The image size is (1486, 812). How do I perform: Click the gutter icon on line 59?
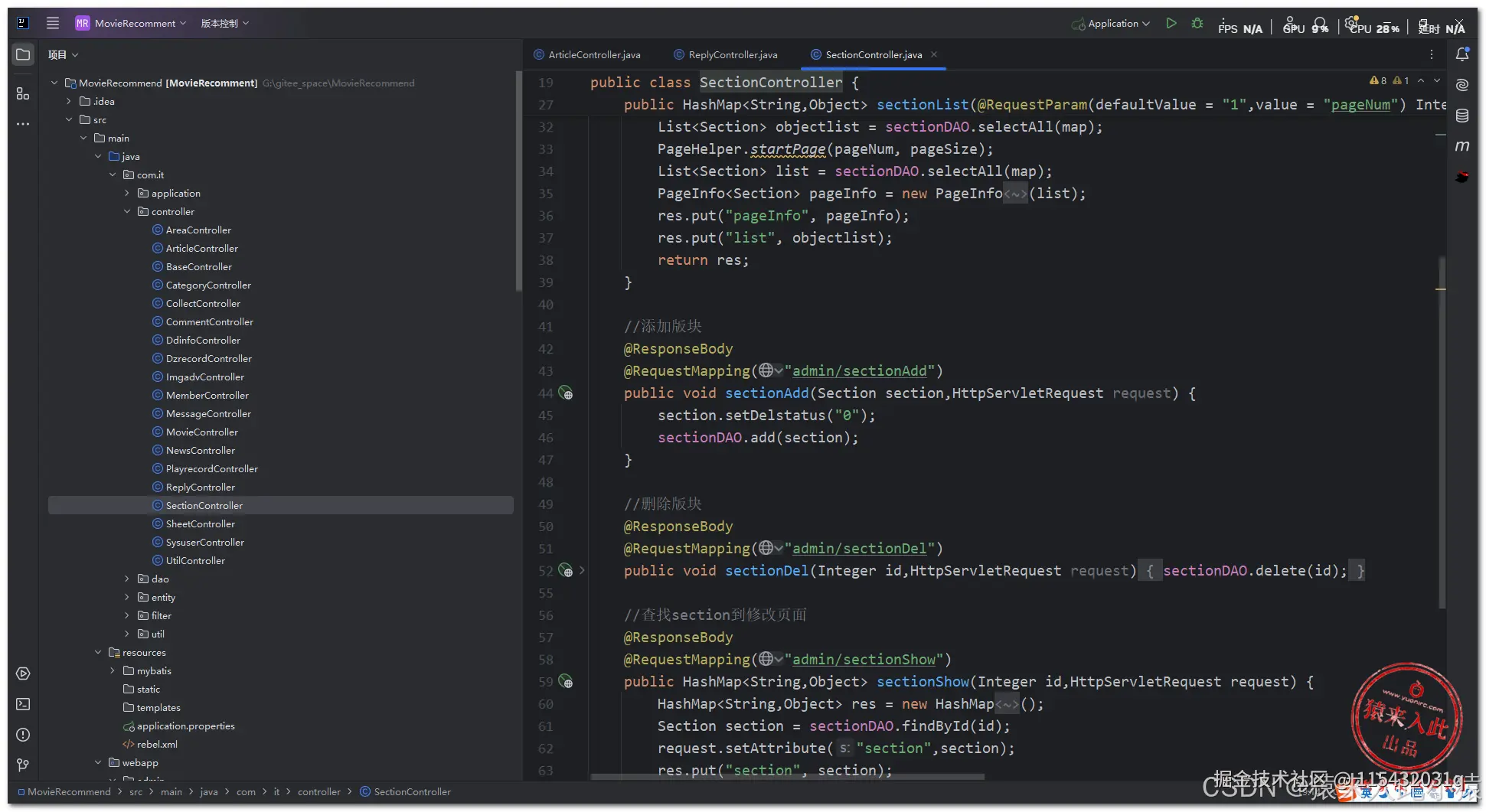[566, 682]
